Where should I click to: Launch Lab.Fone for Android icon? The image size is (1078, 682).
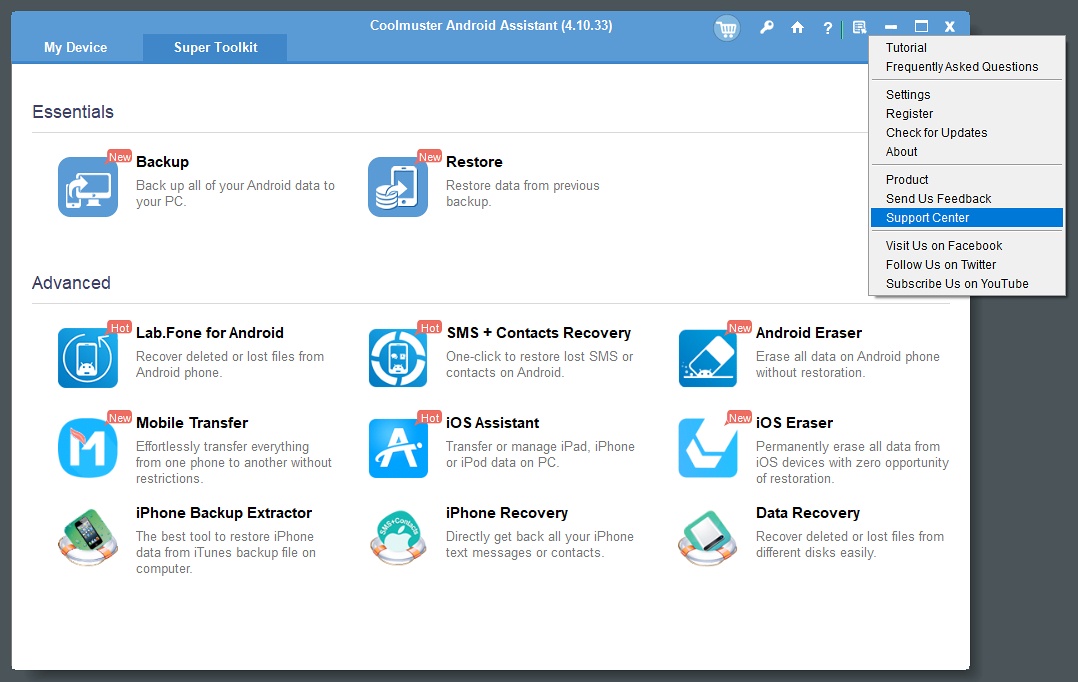[88, 358]
